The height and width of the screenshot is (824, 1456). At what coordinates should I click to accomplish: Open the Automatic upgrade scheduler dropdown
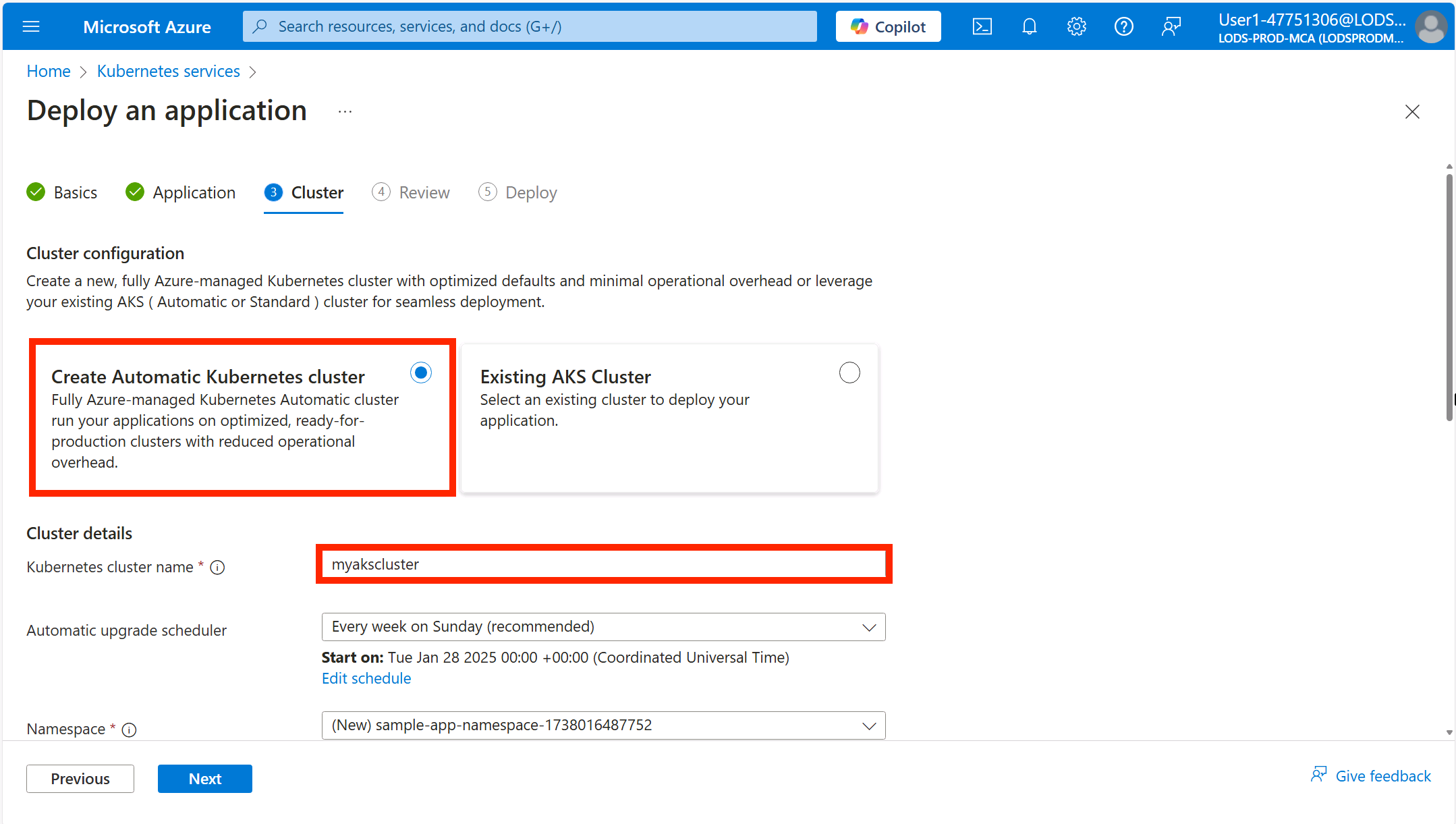click(604, 627)
